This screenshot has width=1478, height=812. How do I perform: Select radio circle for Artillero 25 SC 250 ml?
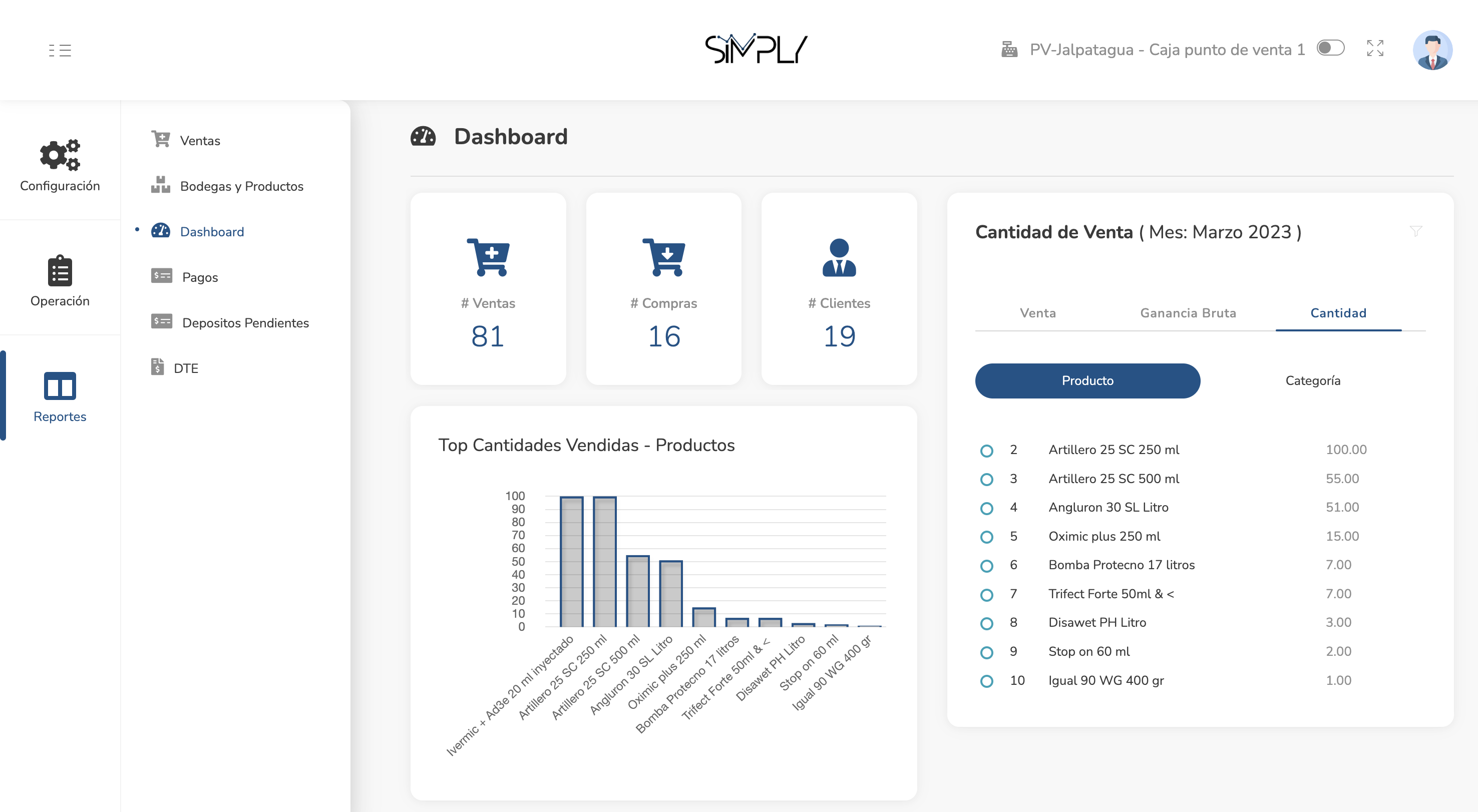986,451
